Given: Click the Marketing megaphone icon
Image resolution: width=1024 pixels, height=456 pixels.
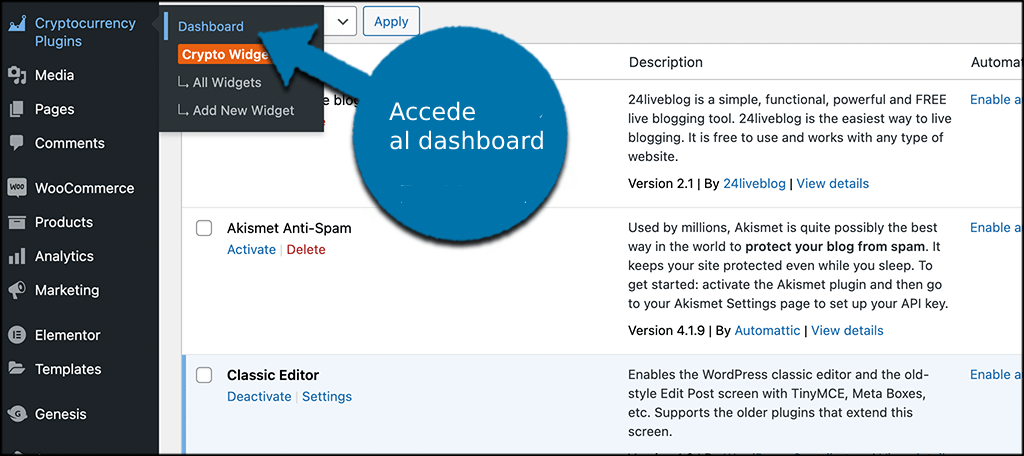Looking at the screenshot, I should [x=16, y=290].
